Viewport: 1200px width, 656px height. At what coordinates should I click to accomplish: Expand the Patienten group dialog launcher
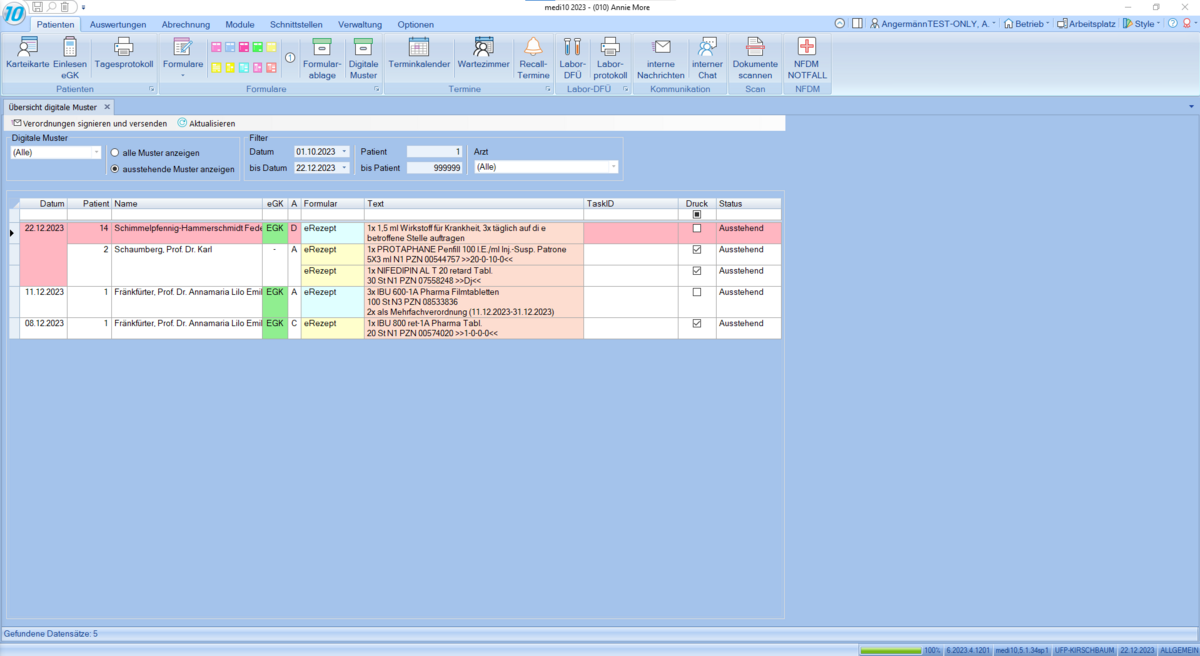click(x=152, y=90)
